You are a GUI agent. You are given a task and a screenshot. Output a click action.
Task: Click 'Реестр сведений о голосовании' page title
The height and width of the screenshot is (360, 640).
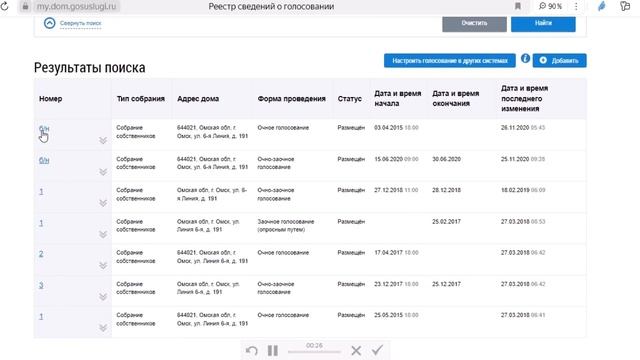271,7
